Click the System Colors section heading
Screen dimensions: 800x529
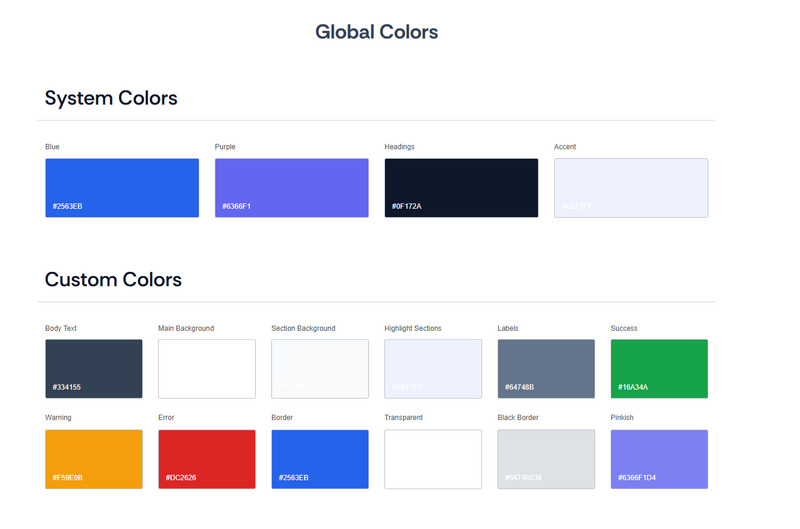pyautogui.click(x=111, y=98)
